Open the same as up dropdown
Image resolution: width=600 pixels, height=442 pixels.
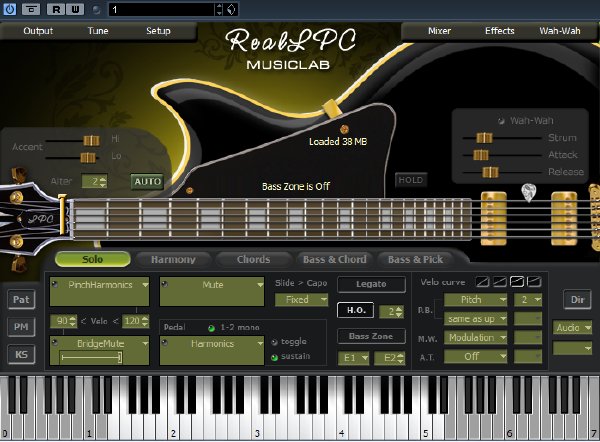click(476, 318)
